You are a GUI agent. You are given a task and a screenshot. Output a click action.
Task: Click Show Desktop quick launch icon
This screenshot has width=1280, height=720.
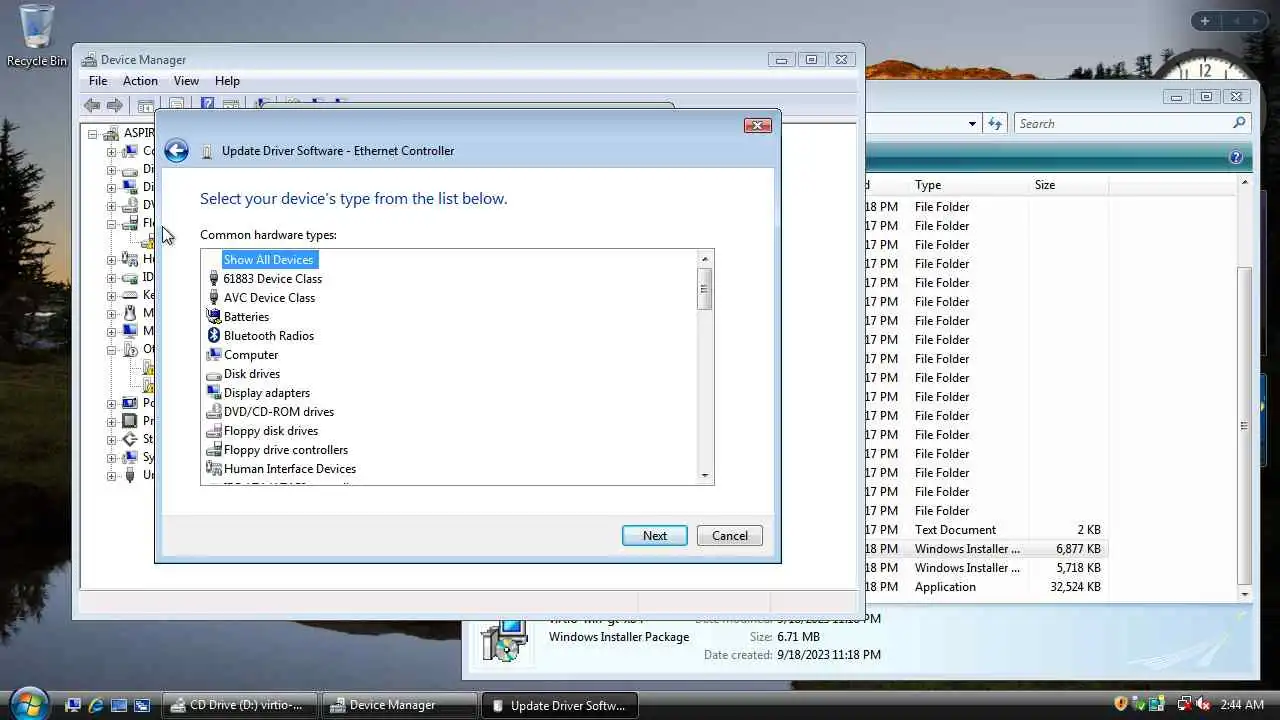[119, 705]
